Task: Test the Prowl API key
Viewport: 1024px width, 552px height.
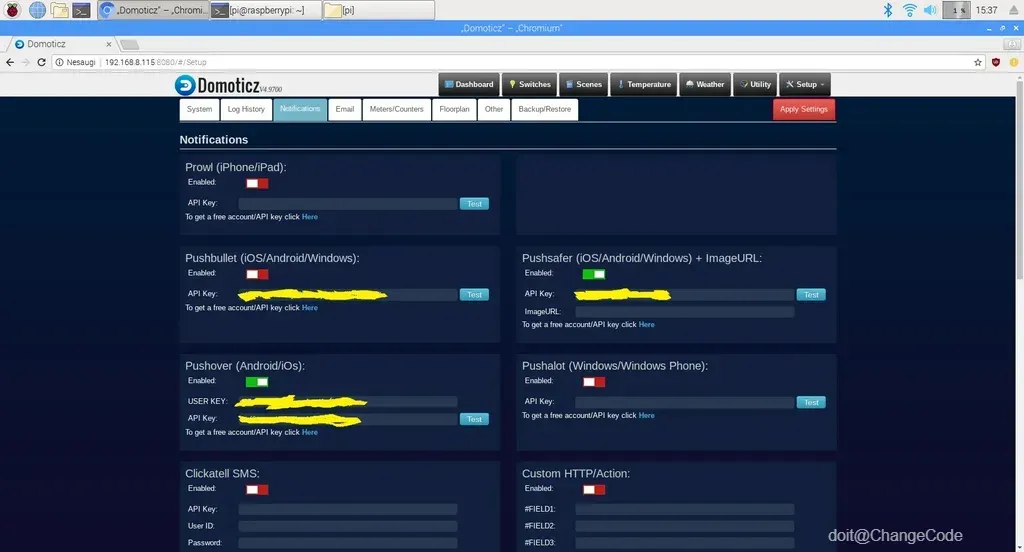Action: tap(474, 204)
